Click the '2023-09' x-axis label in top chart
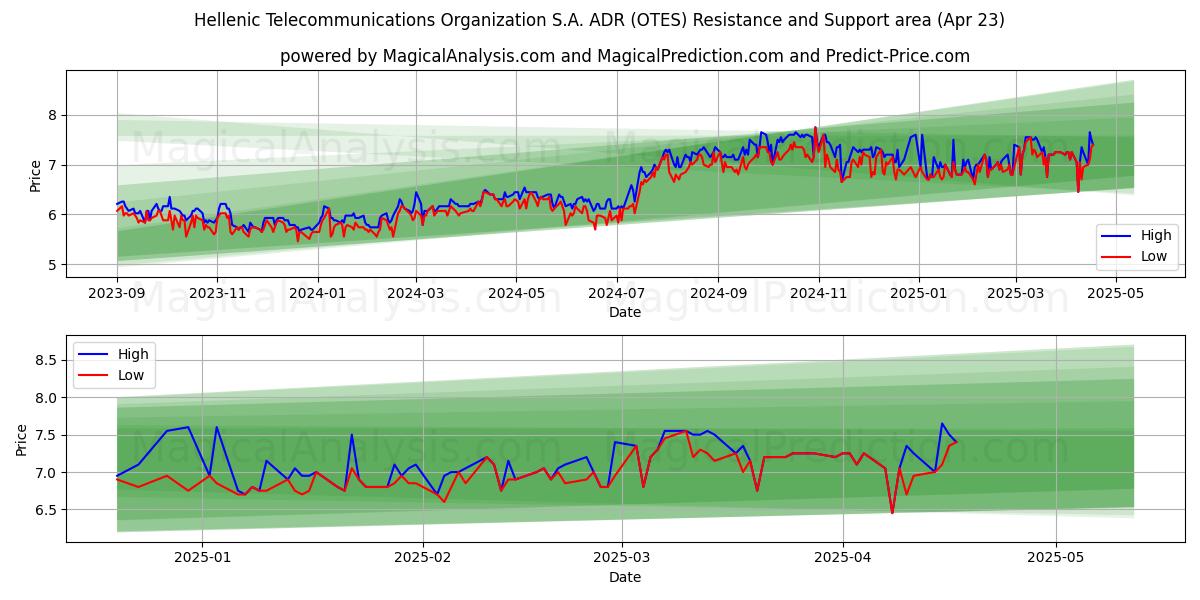 [117, 295]
